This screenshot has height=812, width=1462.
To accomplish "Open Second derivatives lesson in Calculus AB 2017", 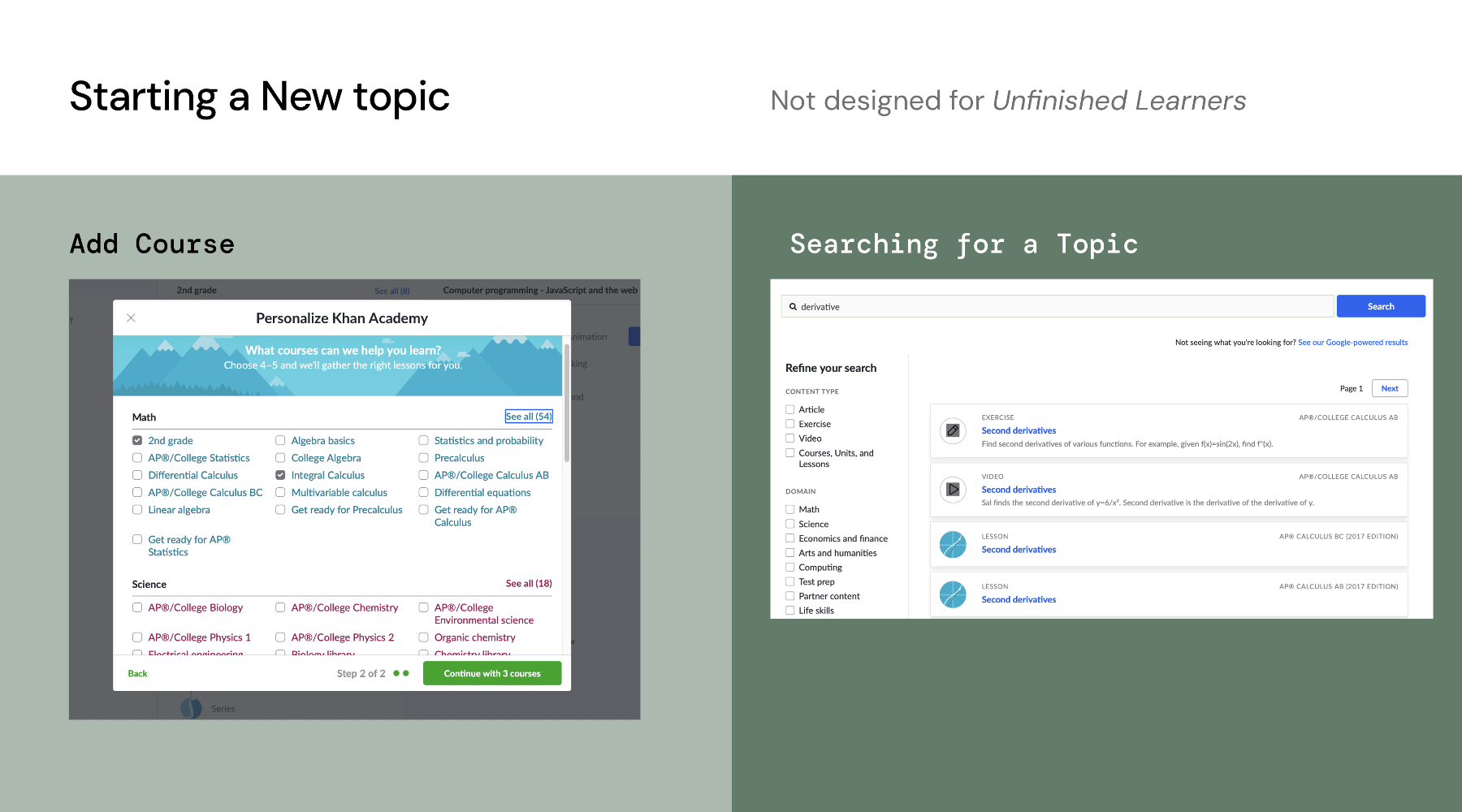I will 1019,600.
